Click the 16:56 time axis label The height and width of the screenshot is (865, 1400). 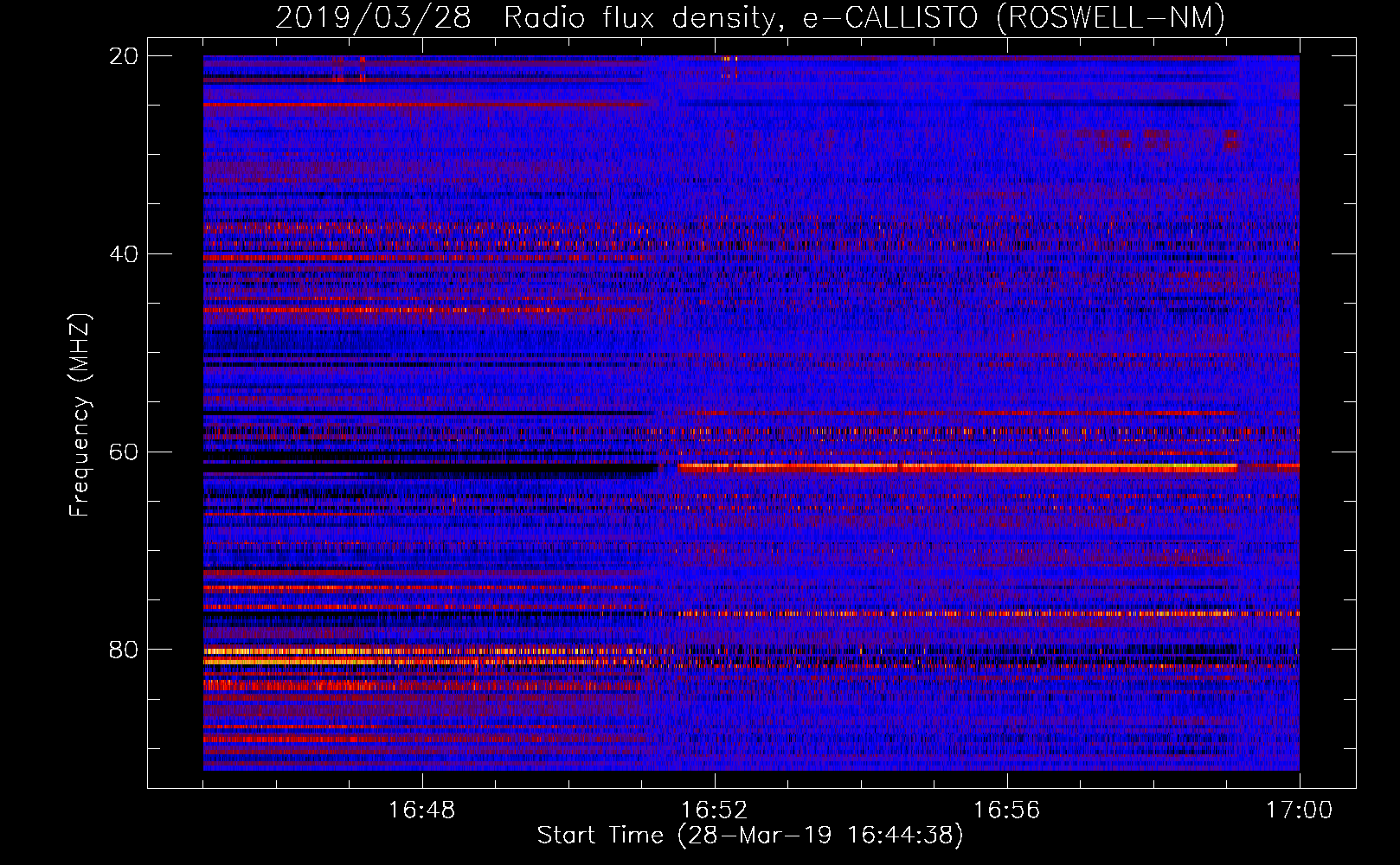click(x=1006, y=811)
